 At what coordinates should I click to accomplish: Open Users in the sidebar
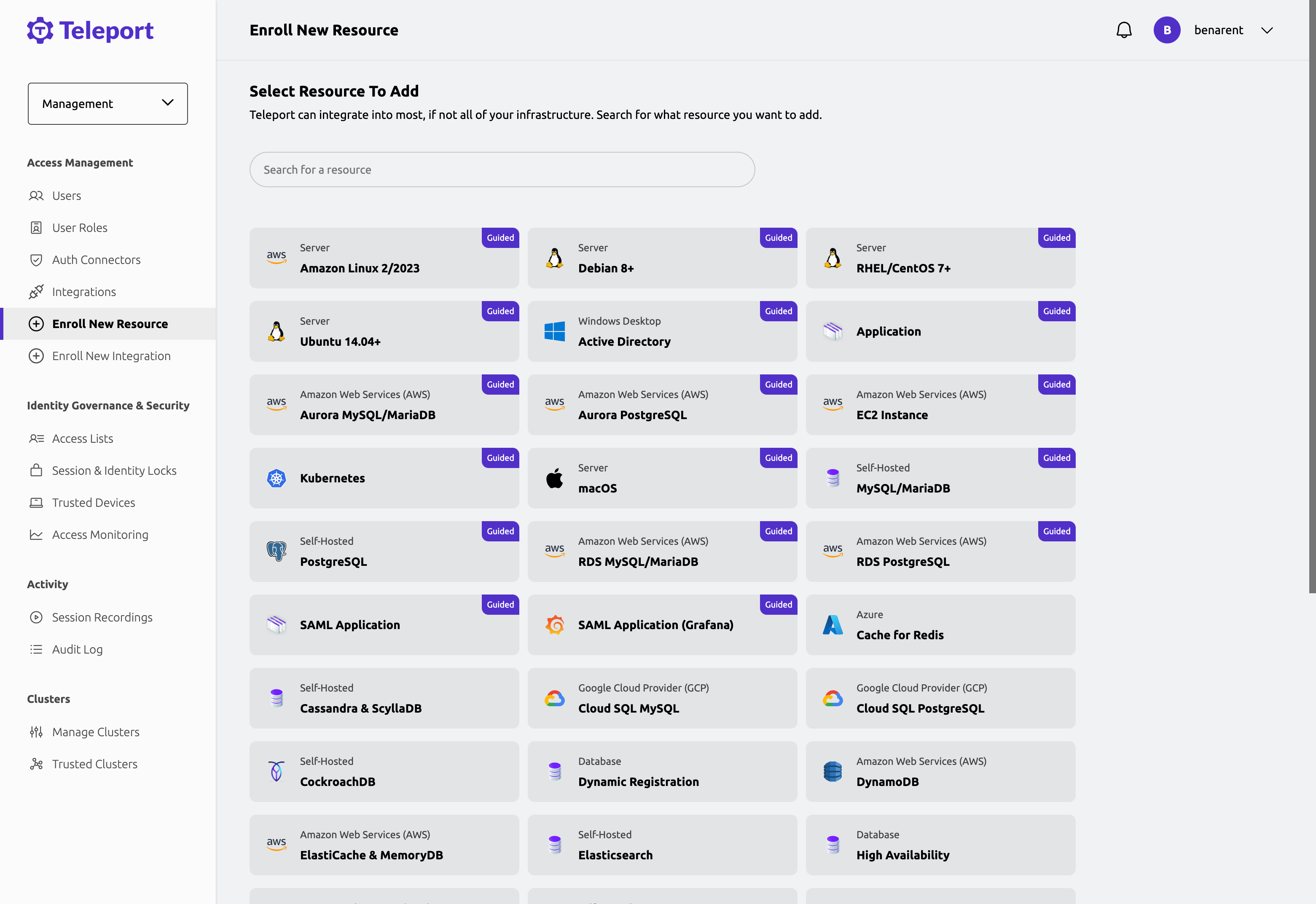66,196
